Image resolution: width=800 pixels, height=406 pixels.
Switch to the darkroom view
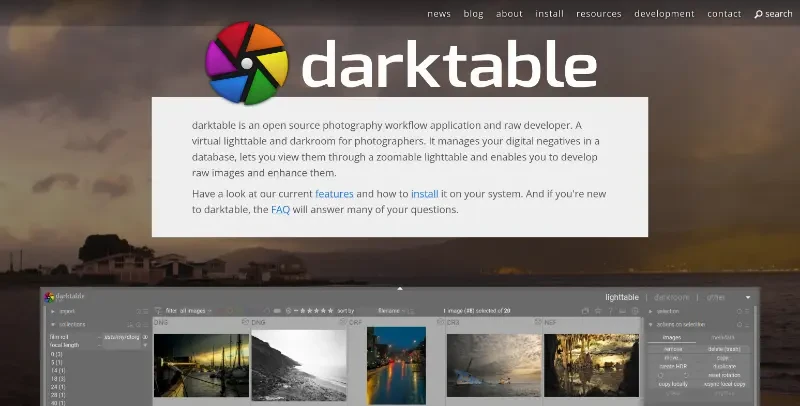671,297
